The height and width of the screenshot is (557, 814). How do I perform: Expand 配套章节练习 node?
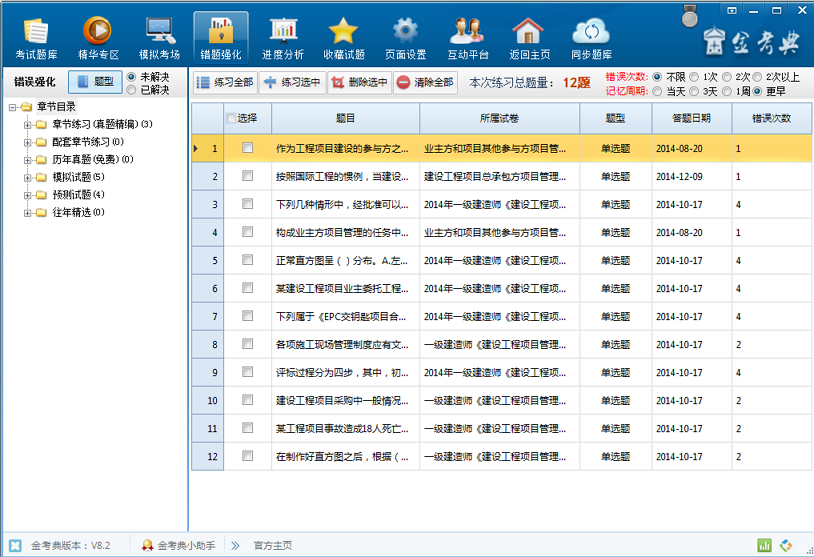(28, 142)
